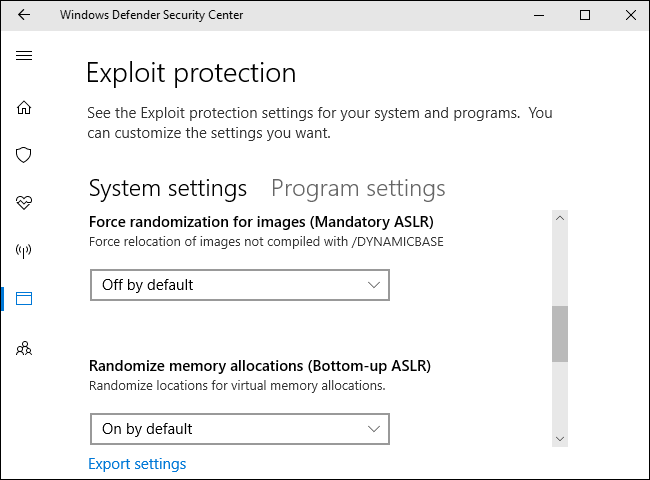
Task: Open Device performance & health heart icon
Action: click(x=24, y=203)
